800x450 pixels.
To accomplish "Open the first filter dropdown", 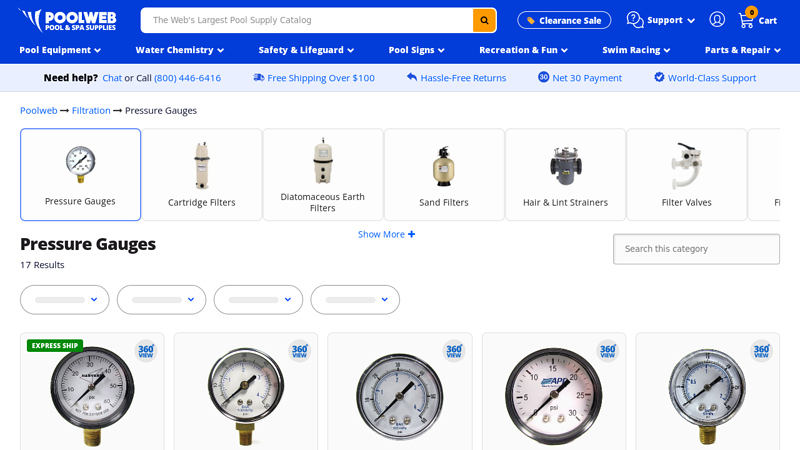I will [x=65, y=299].
